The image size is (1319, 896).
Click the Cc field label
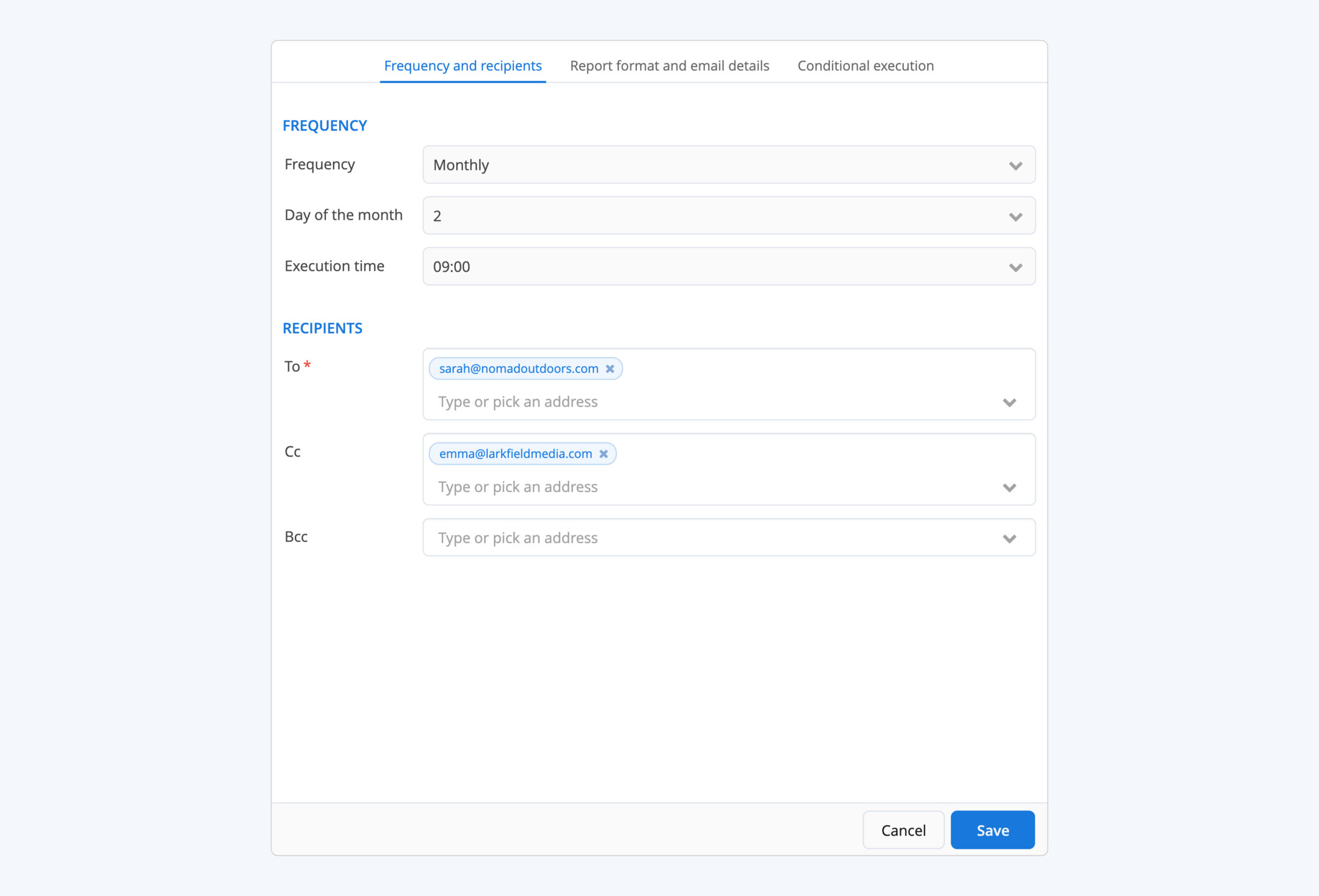point(292,452)
